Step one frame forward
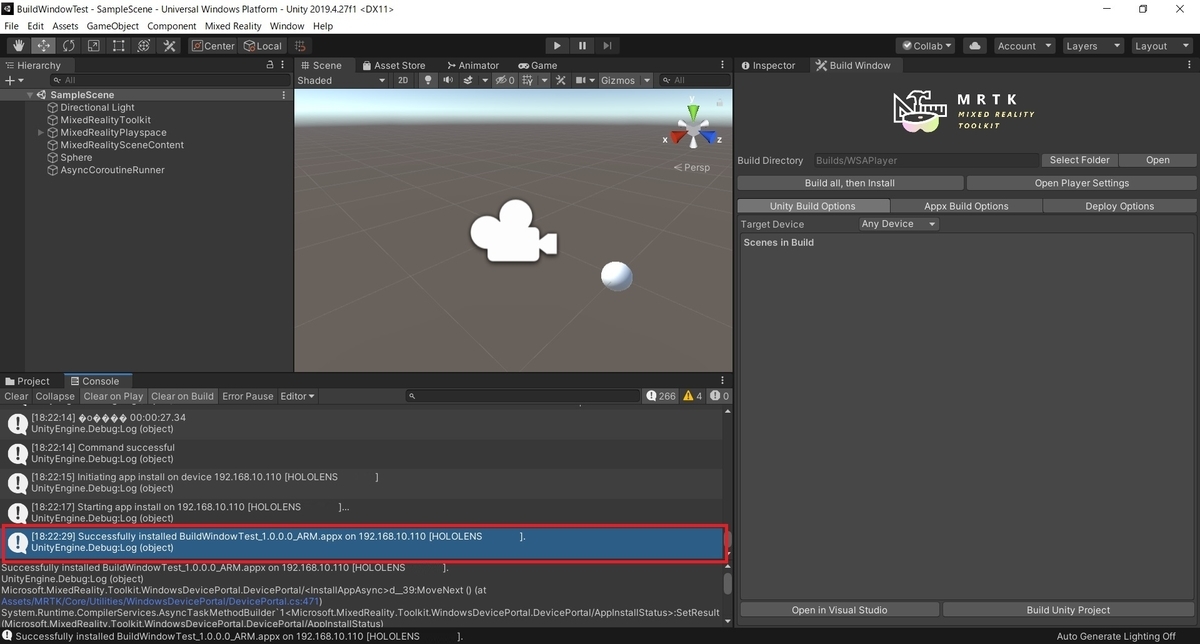 607,46
